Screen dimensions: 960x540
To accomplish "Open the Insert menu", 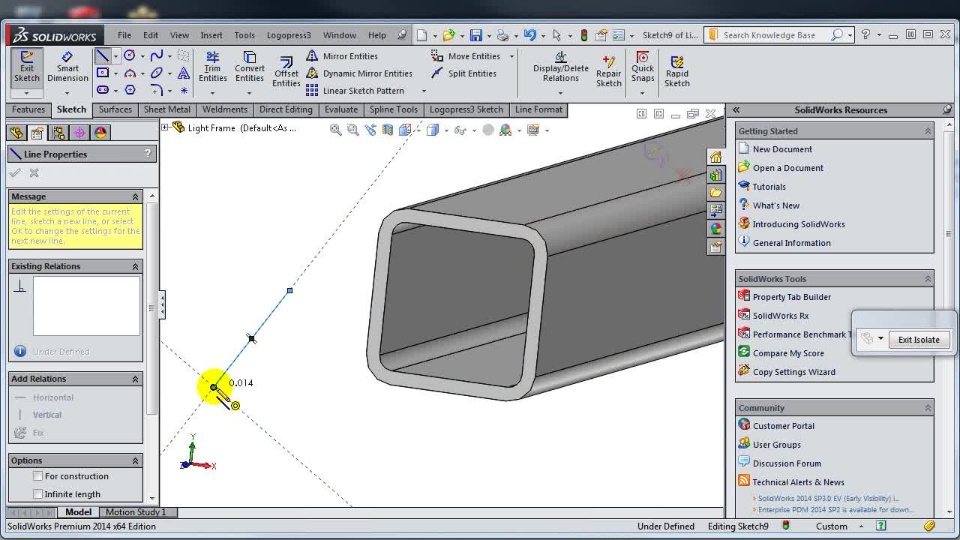I will (211, 35).
